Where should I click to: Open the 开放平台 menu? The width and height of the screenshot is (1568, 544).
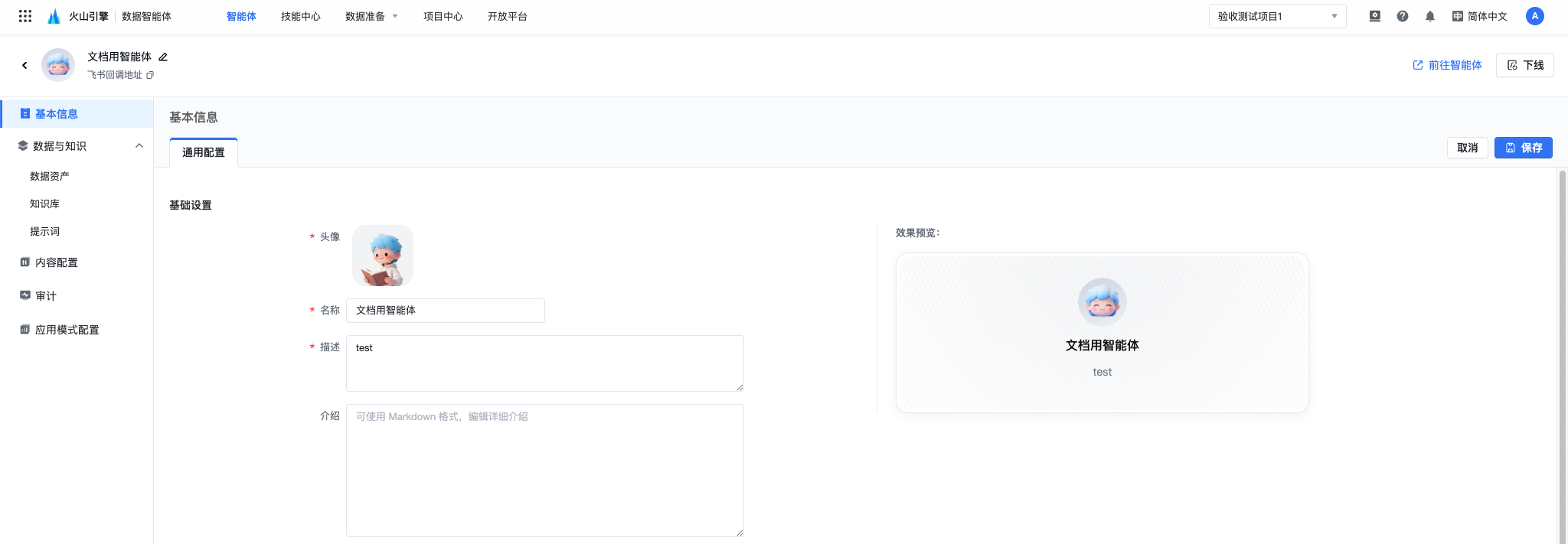coord(508,16)
